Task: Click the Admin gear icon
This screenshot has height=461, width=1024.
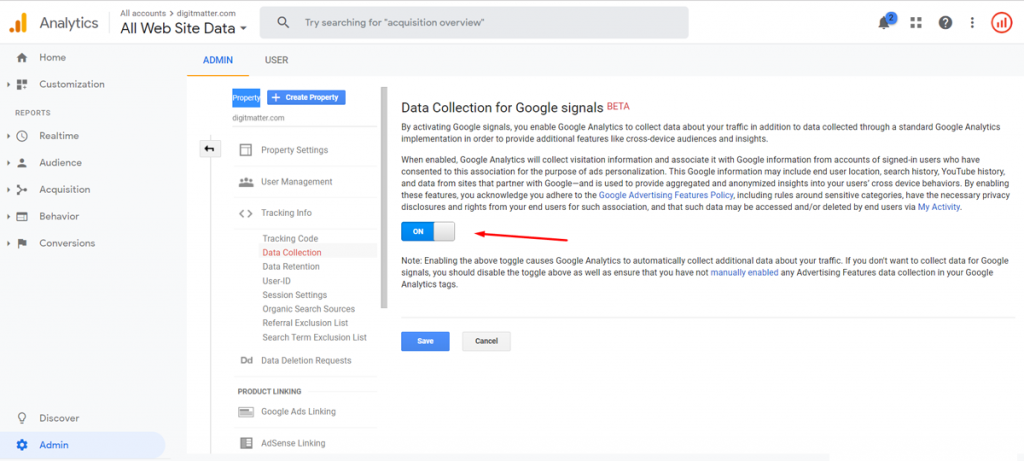Action: 22,445
